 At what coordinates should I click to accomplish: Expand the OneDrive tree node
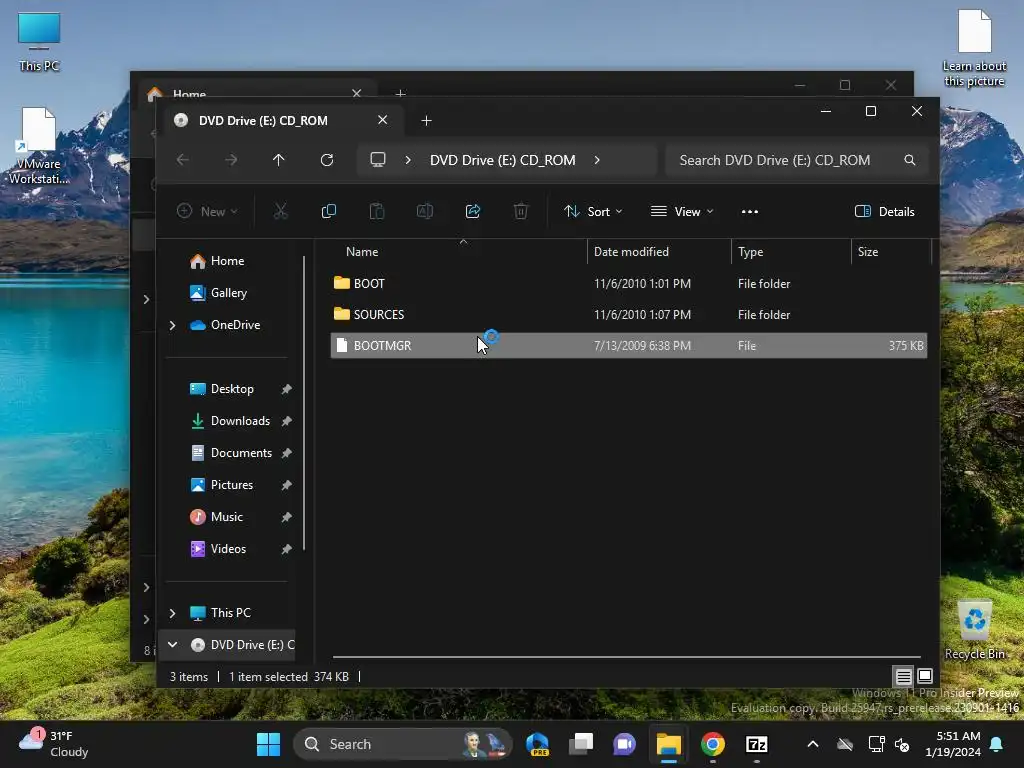point(172,325)
